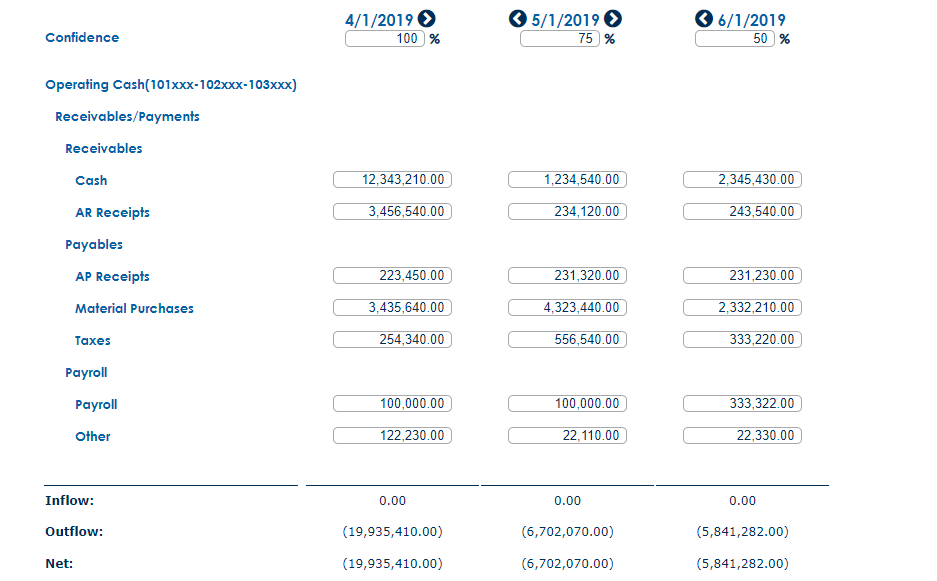Edit Material Purchases field 3,435,640.00
The width and height of the screenshot is (937, 581).
click(x=393, y=308)
